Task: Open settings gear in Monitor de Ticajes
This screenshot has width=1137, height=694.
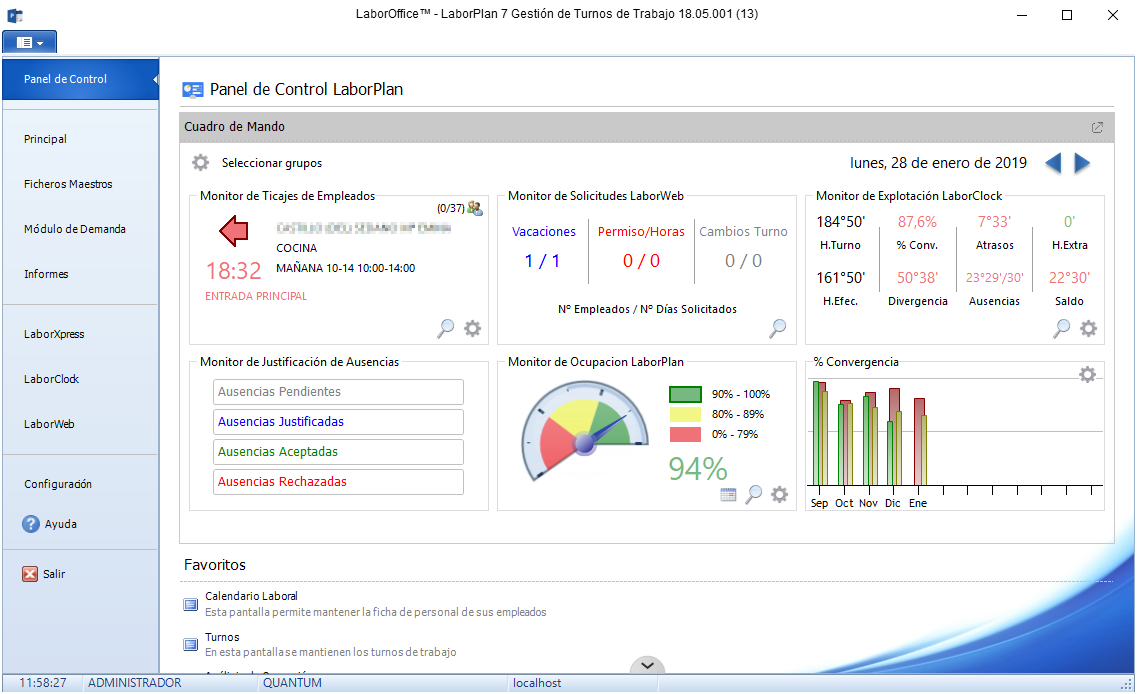Action: click(x=472, y=329)
